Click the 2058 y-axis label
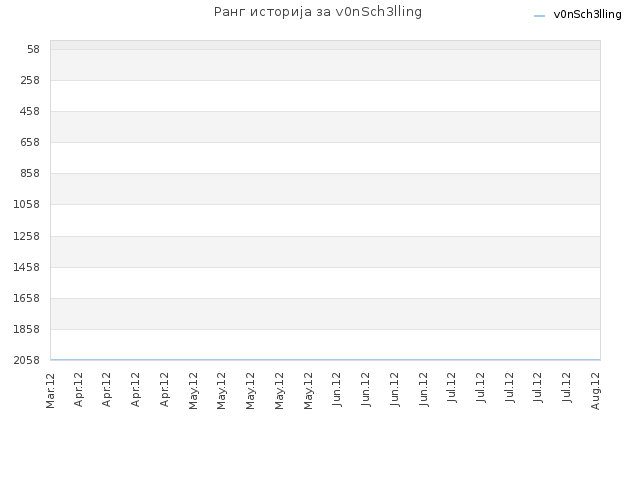This screenshot has height=480, width=640. (27, 360)
